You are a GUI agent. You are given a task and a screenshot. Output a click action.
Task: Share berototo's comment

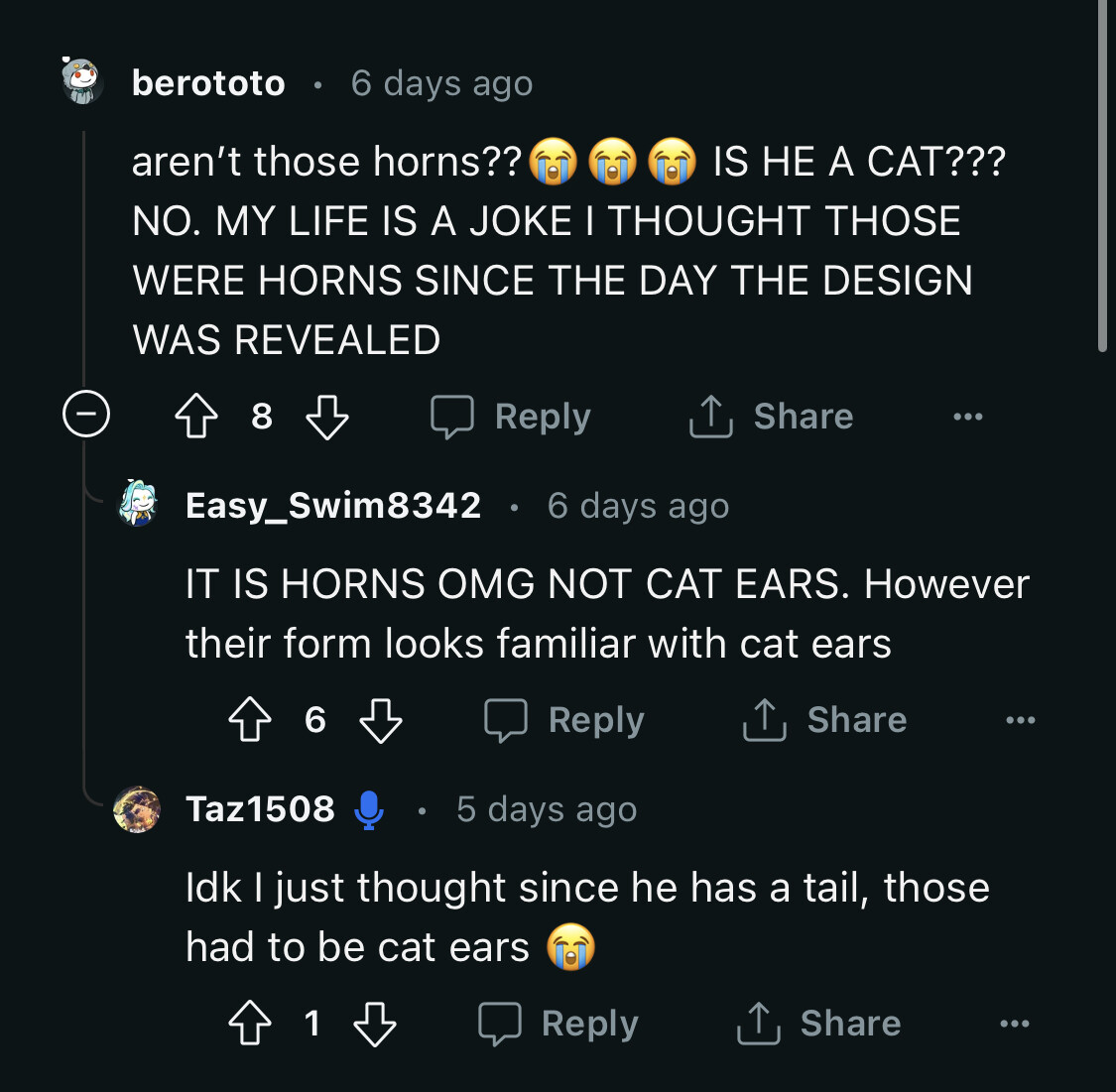772,417
